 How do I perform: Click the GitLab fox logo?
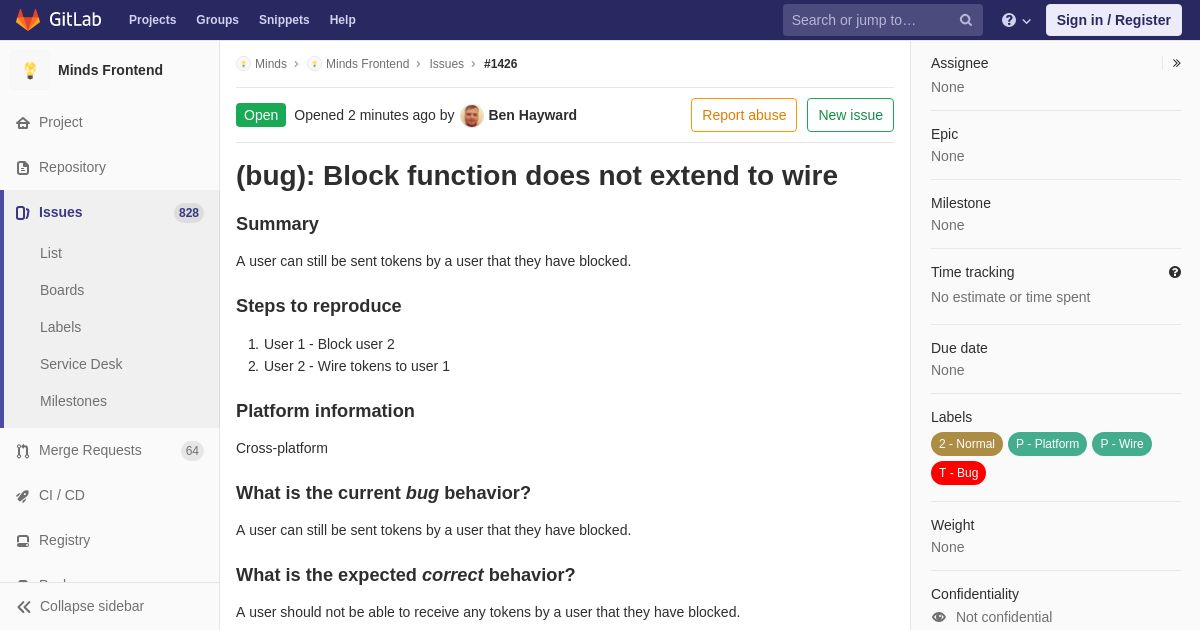(28, 20)
